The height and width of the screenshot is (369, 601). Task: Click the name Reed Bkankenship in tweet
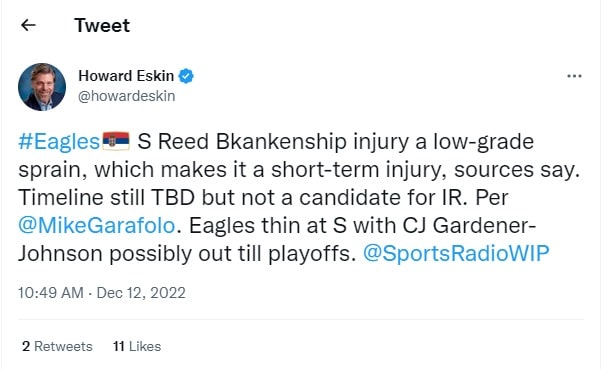point(252,141)
